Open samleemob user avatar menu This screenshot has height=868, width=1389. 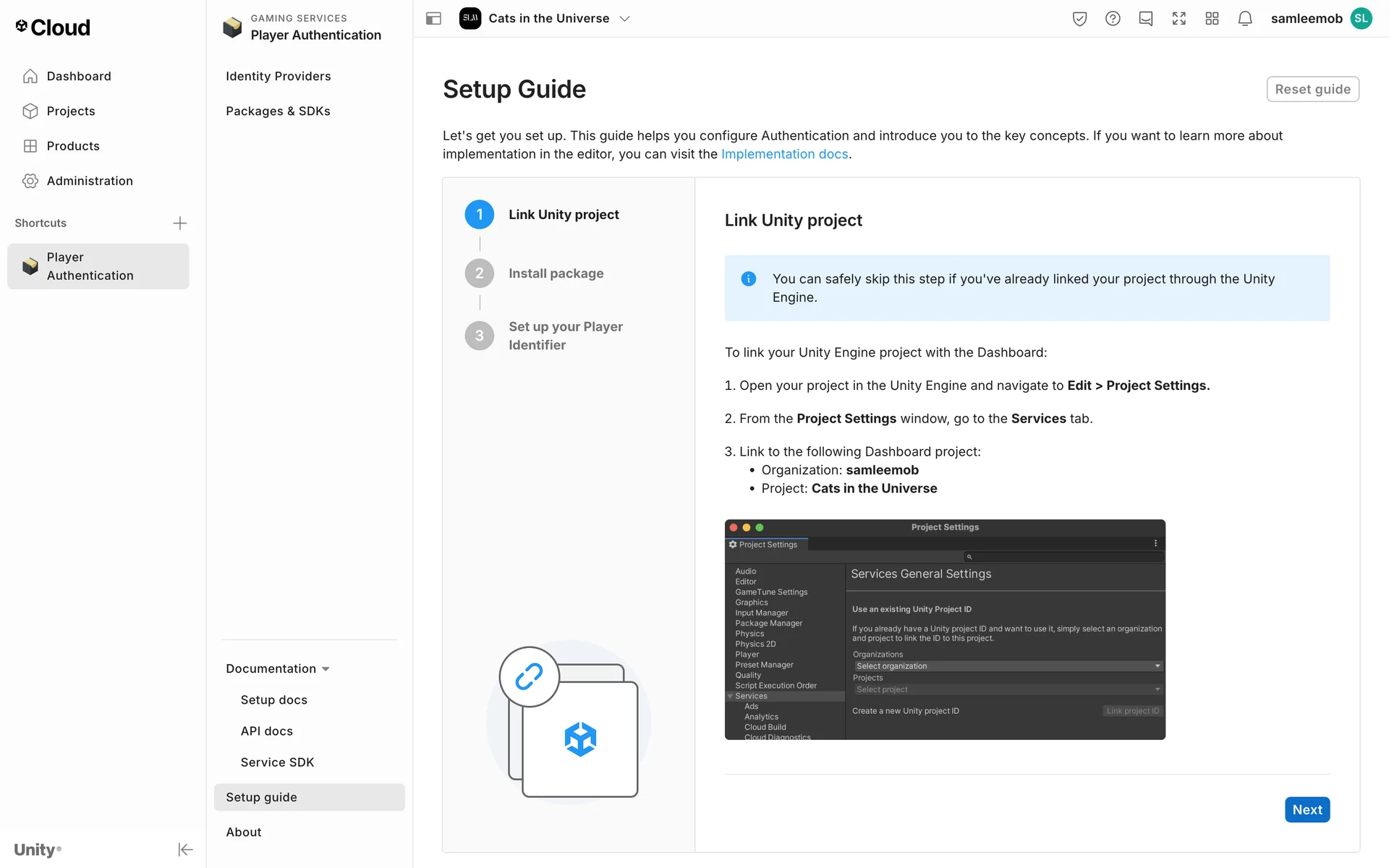click(x=1361, y=19)
